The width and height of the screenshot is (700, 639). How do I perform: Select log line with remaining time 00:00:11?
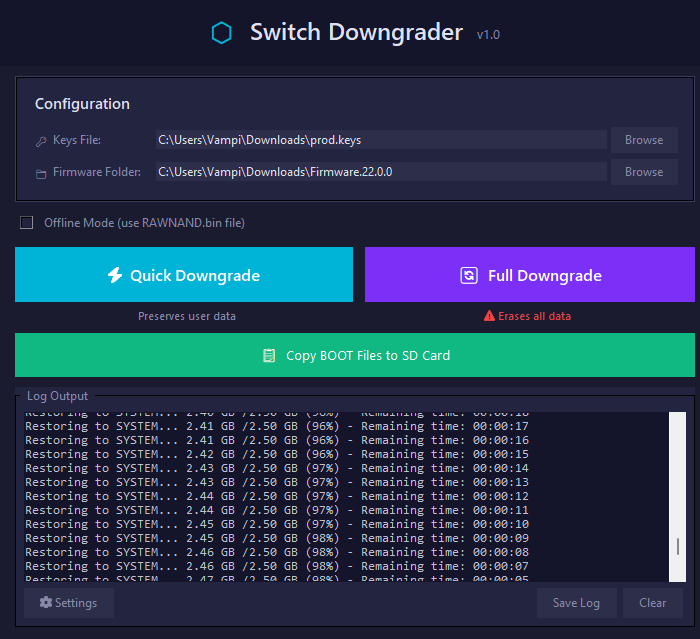(277, 510)
